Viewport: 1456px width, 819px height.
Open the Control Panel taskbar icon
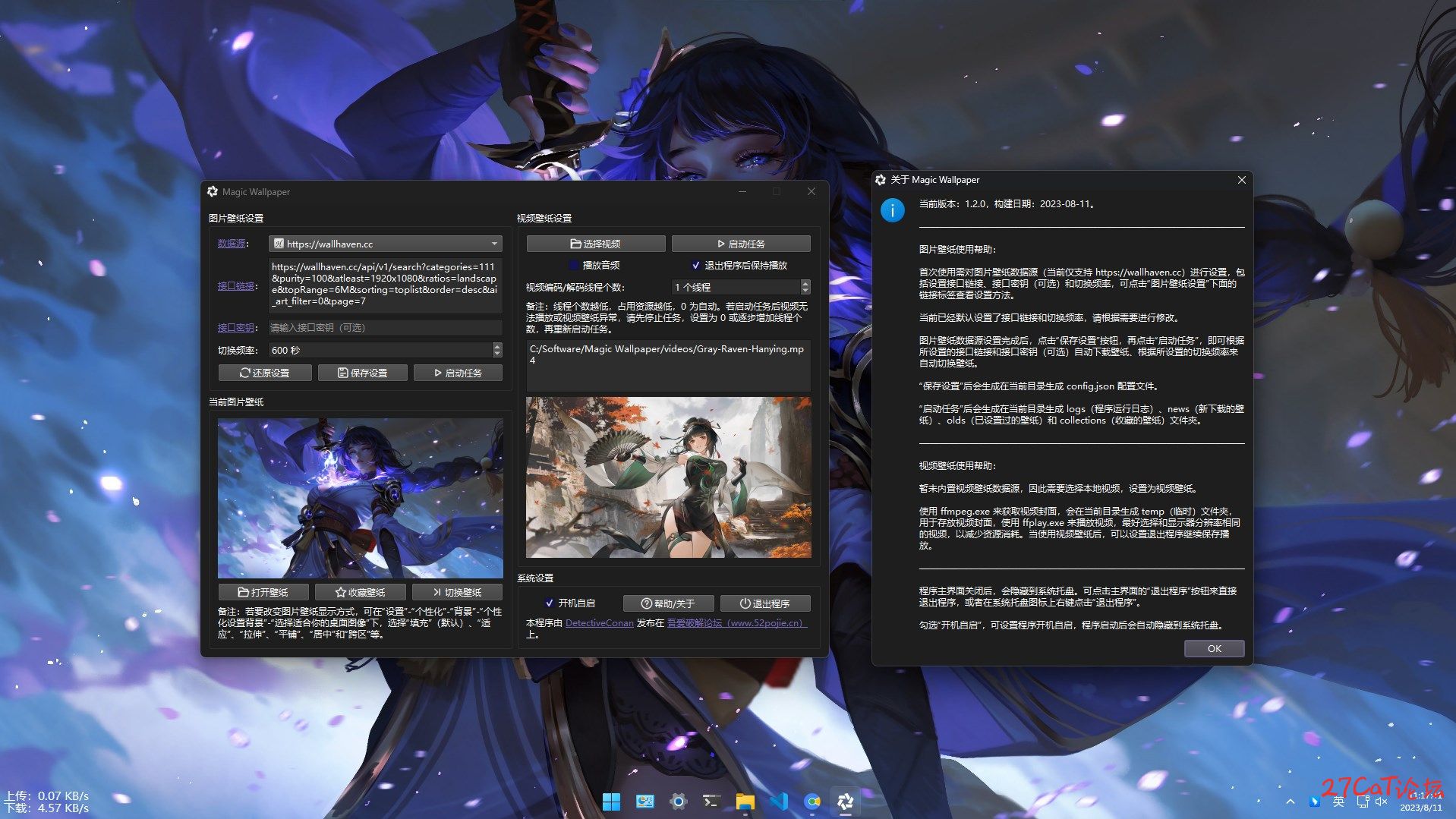coord(644,801)
